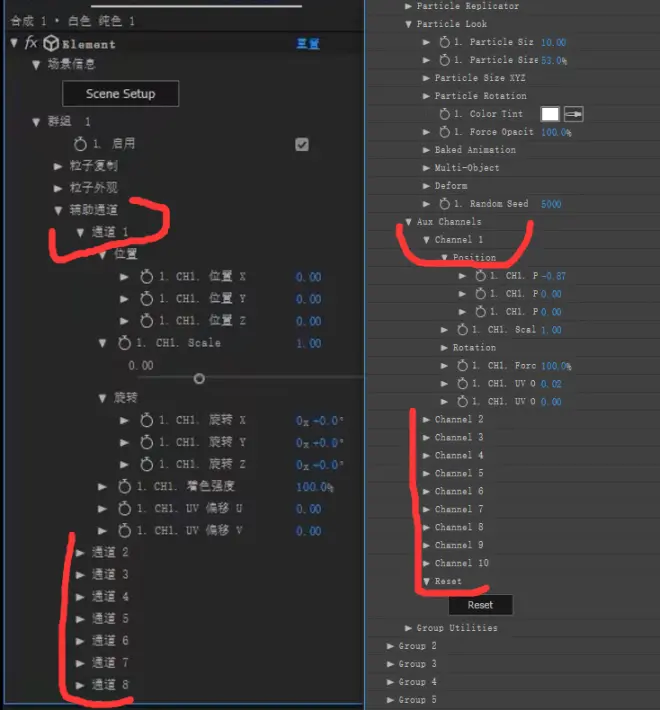The height and width of the screenshot is (710, 660).
Task: Collapse 通道 1 in the left panel
Action: coord(80,232)
